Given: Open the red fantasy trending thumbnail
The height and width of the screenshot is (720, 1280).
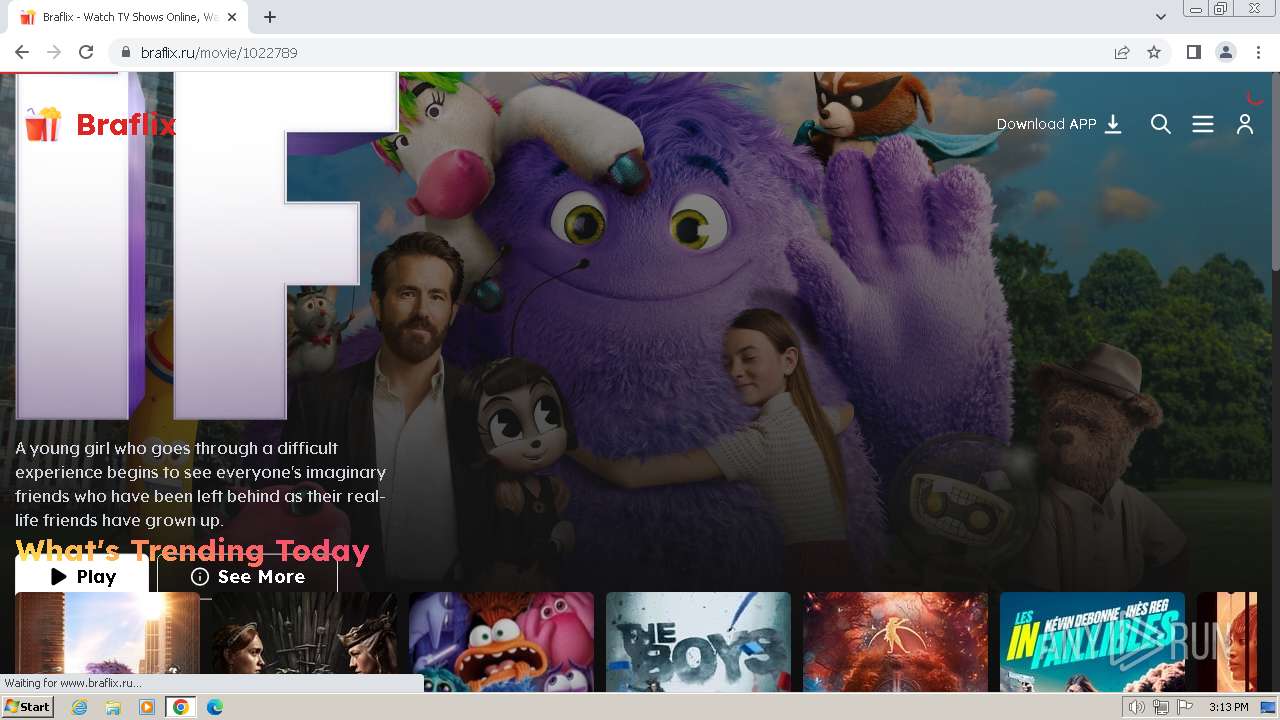Looking at the screenshot, I should [x=895, y=642].
